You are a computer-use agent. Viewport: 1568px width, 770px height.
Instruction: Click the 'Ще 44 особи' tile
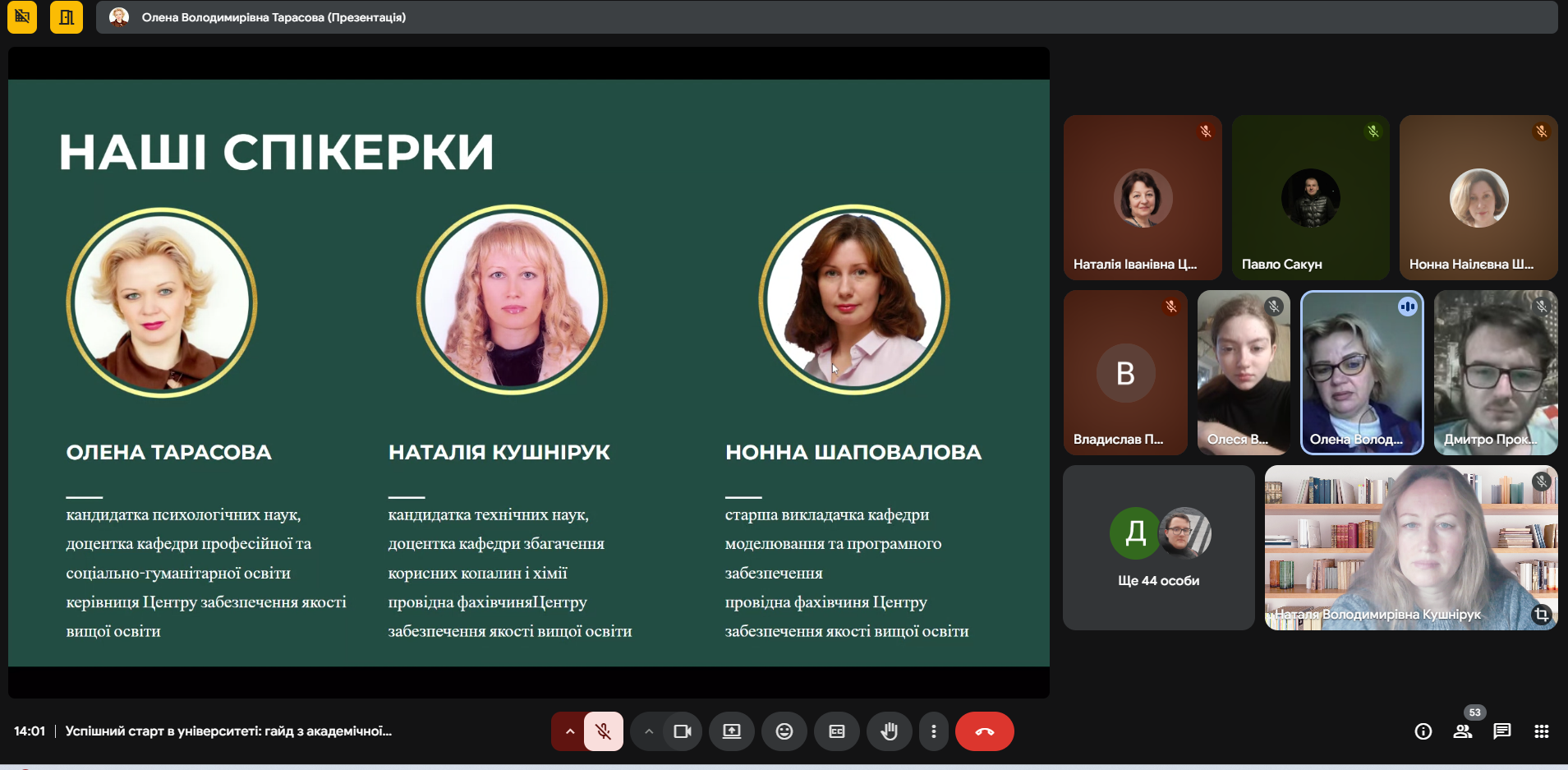(x=1158, y=548)
